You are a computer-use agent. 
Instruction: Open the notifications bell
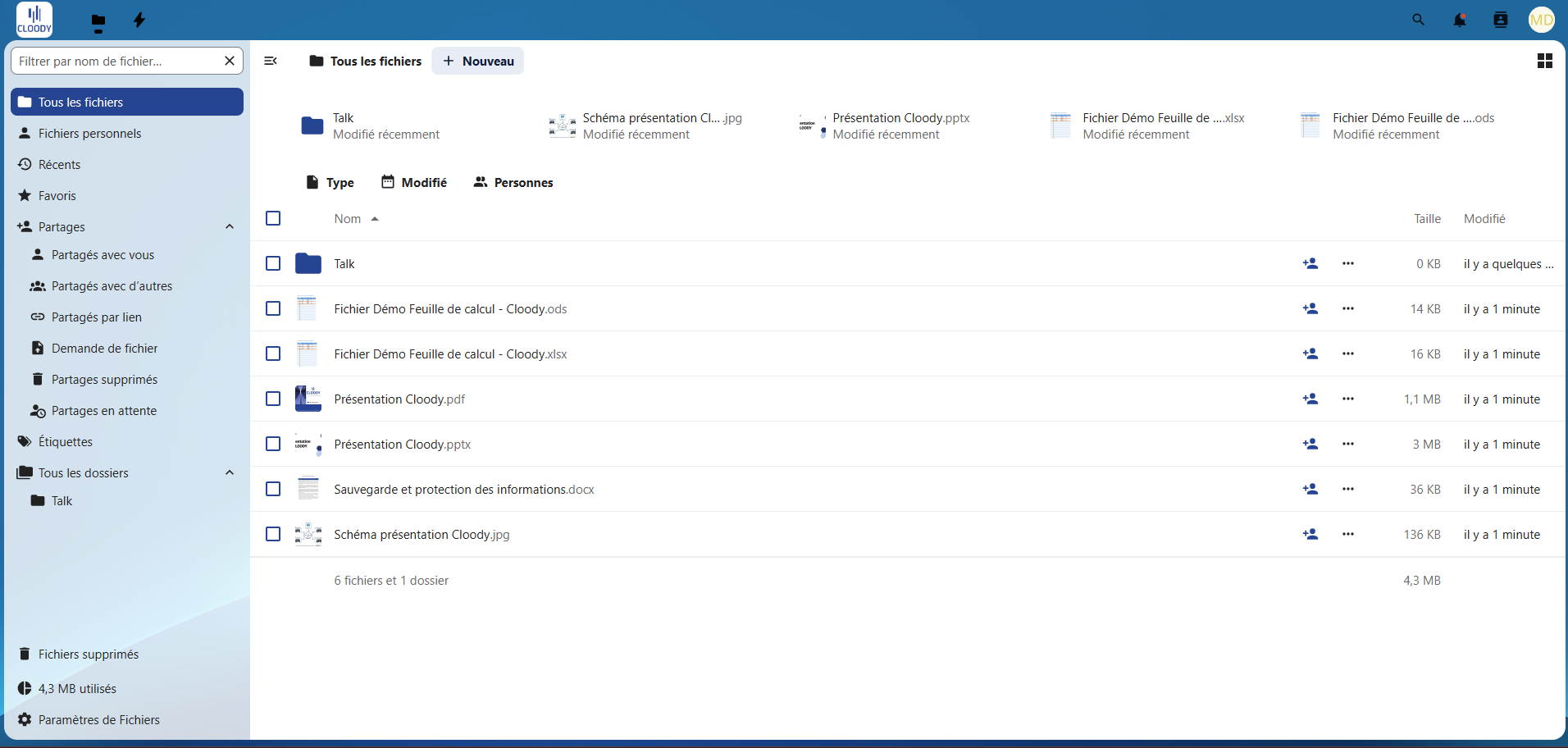coord(1460,20)
